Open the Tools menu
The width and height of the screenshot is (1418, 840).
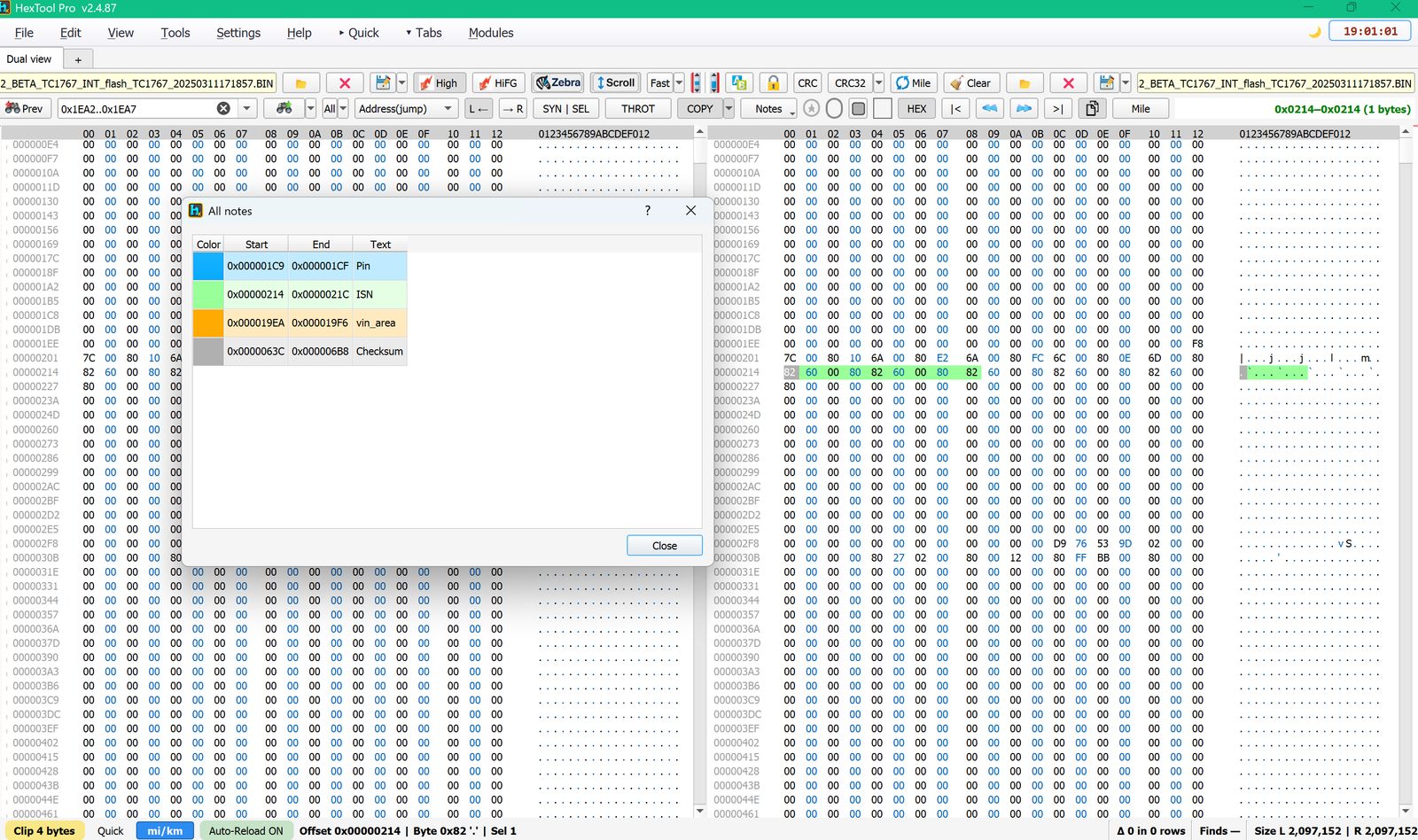coord(175,33)
